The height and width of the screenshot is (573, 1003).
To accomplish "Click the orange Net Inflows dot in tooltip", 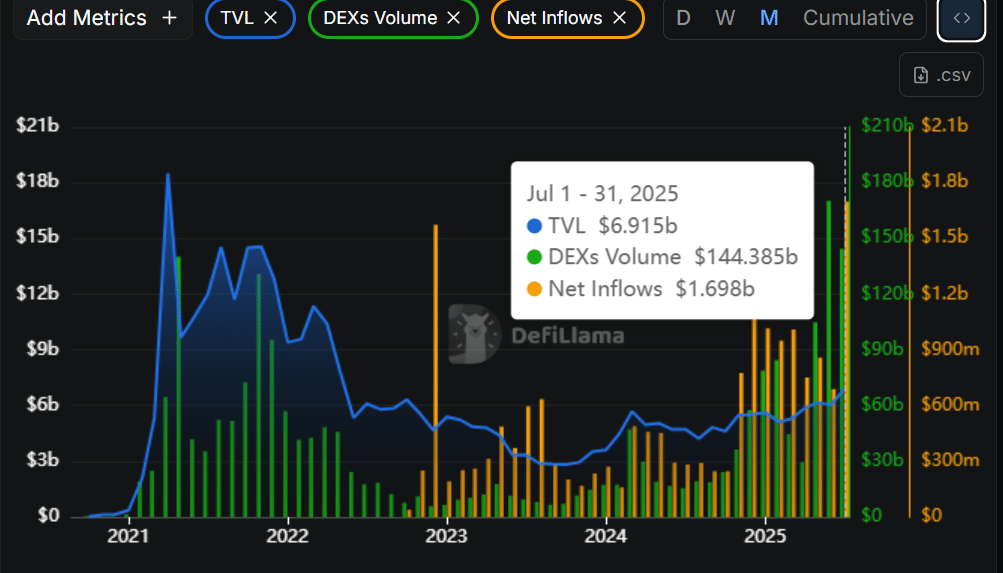I will [534, 289].
